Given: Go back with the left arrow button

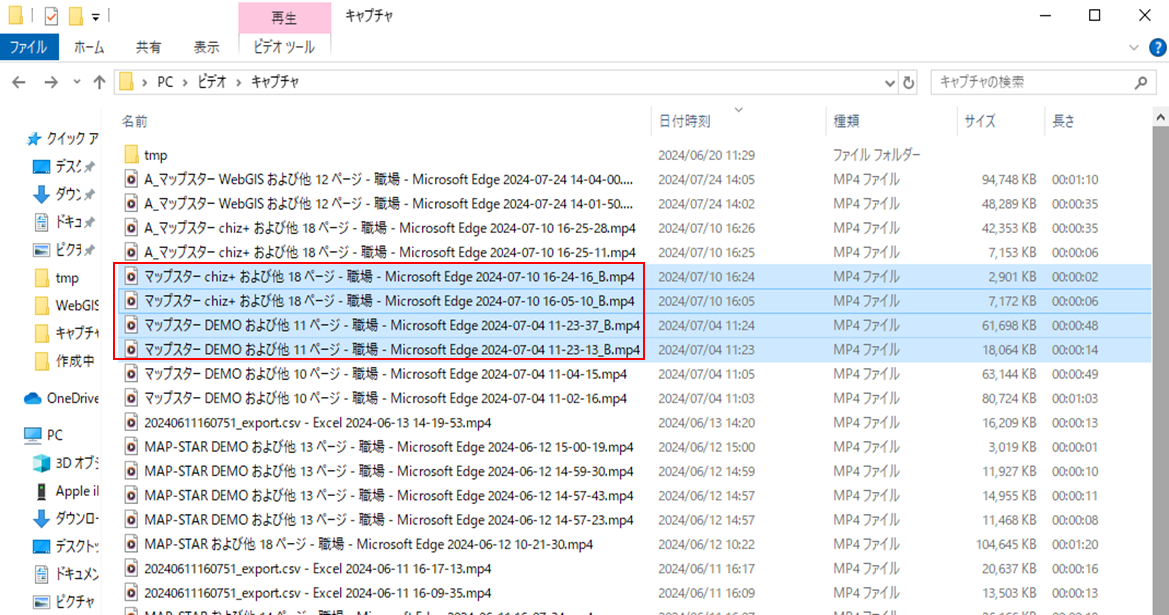Looking at the screenshot, I should click(x=19, y=82).
